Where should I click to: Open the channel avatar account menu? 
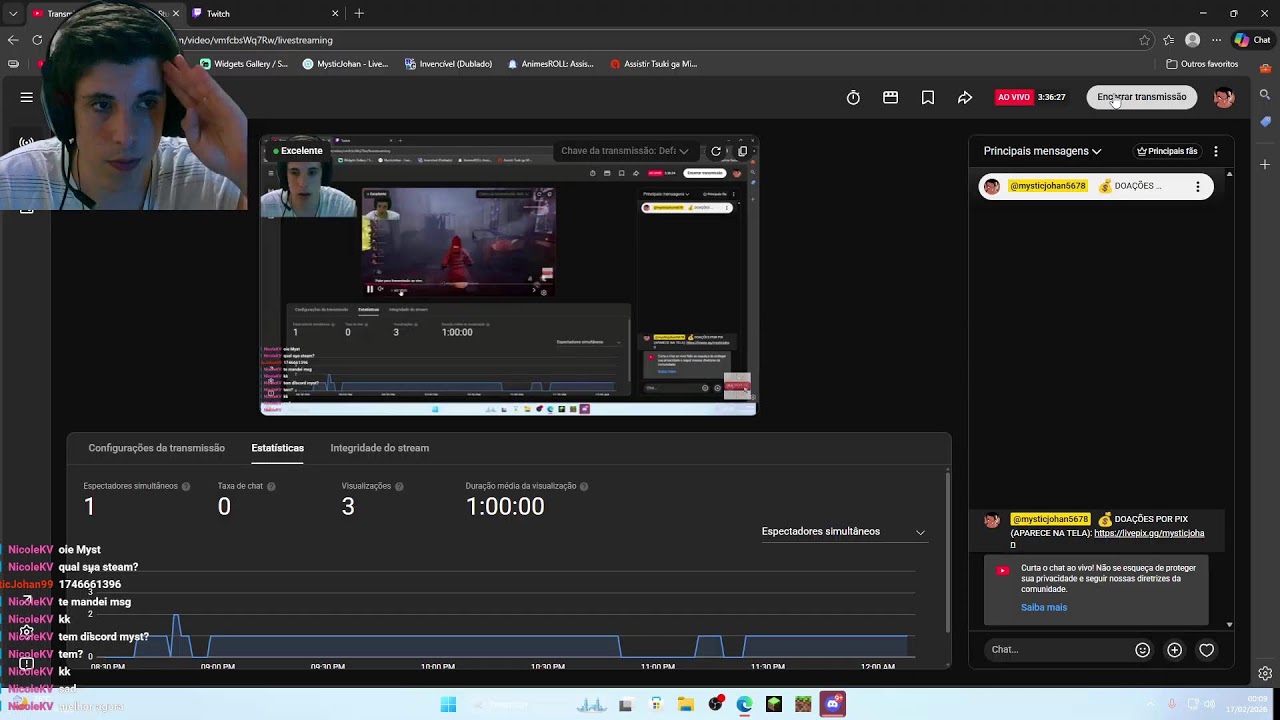coord(1224,97)
